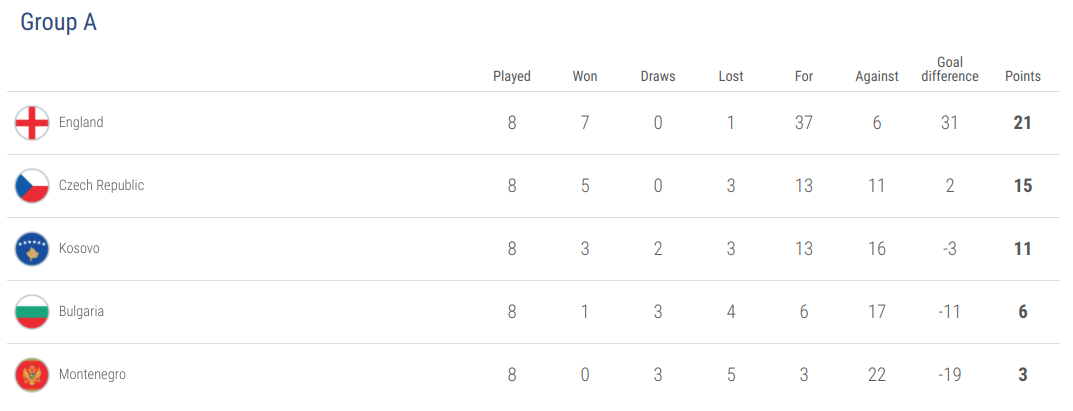Click the England flag icon
The image size is (1073, 411).
coord(32,123)
